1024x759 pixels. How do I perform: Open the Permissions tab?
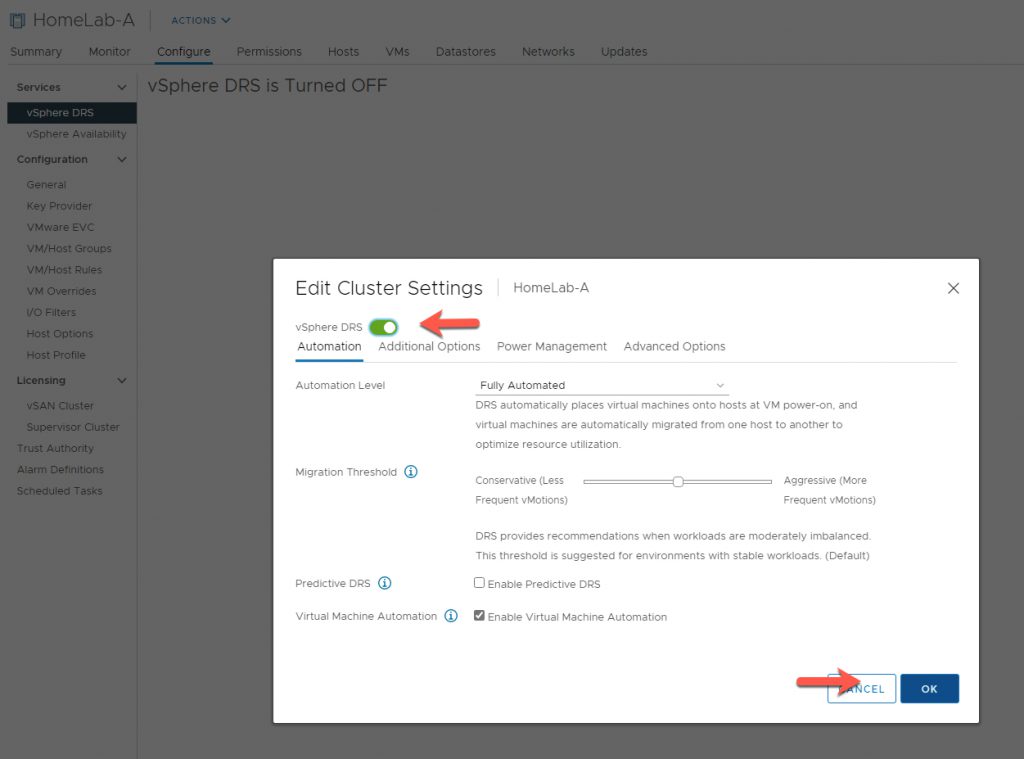click(269, 52)
